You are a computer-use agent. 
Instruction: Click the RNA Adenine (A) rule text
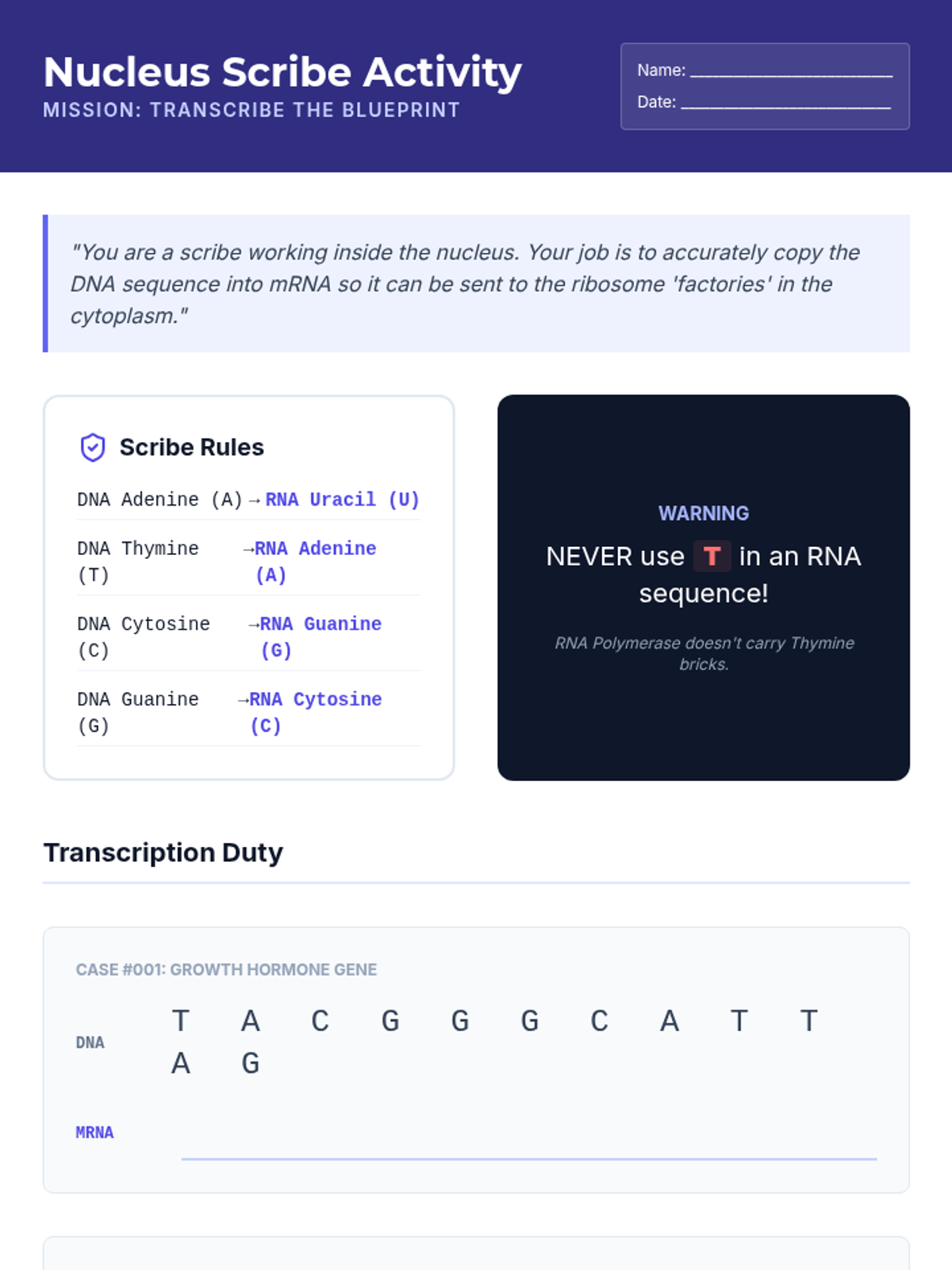click(x=315, y=562)
